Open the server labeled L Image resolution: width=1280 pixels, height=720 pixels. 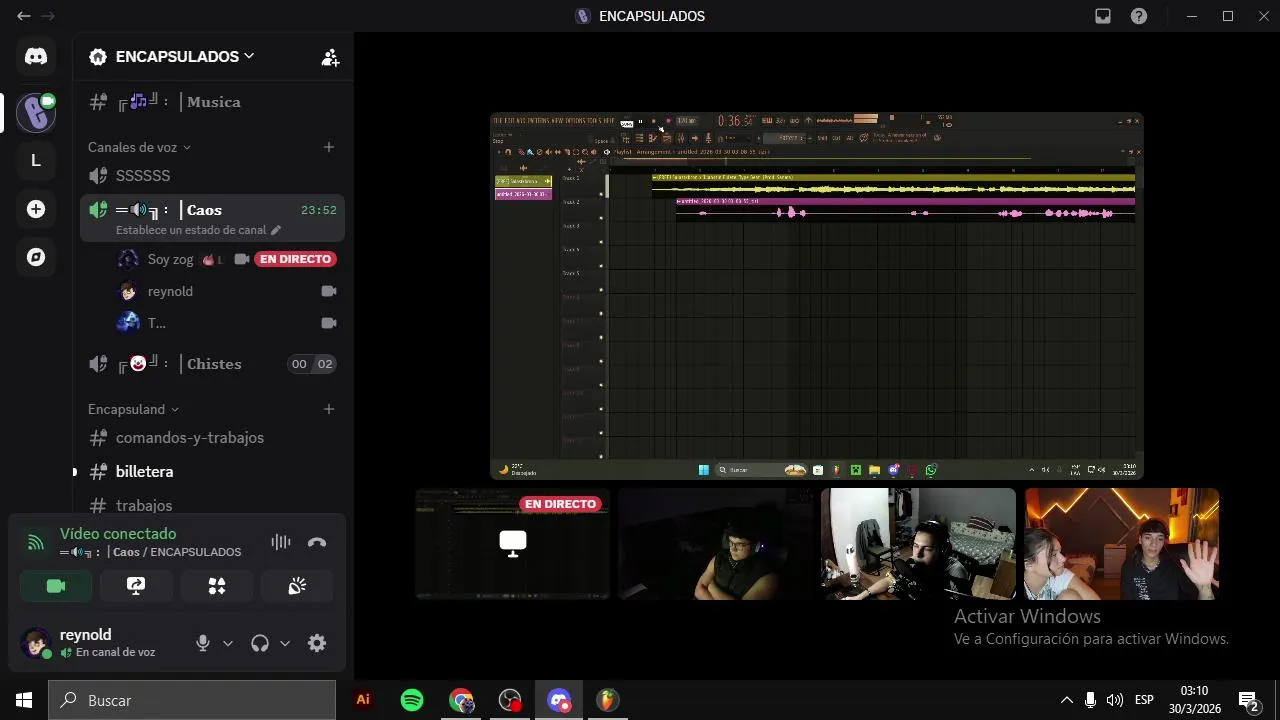point(36,160)
